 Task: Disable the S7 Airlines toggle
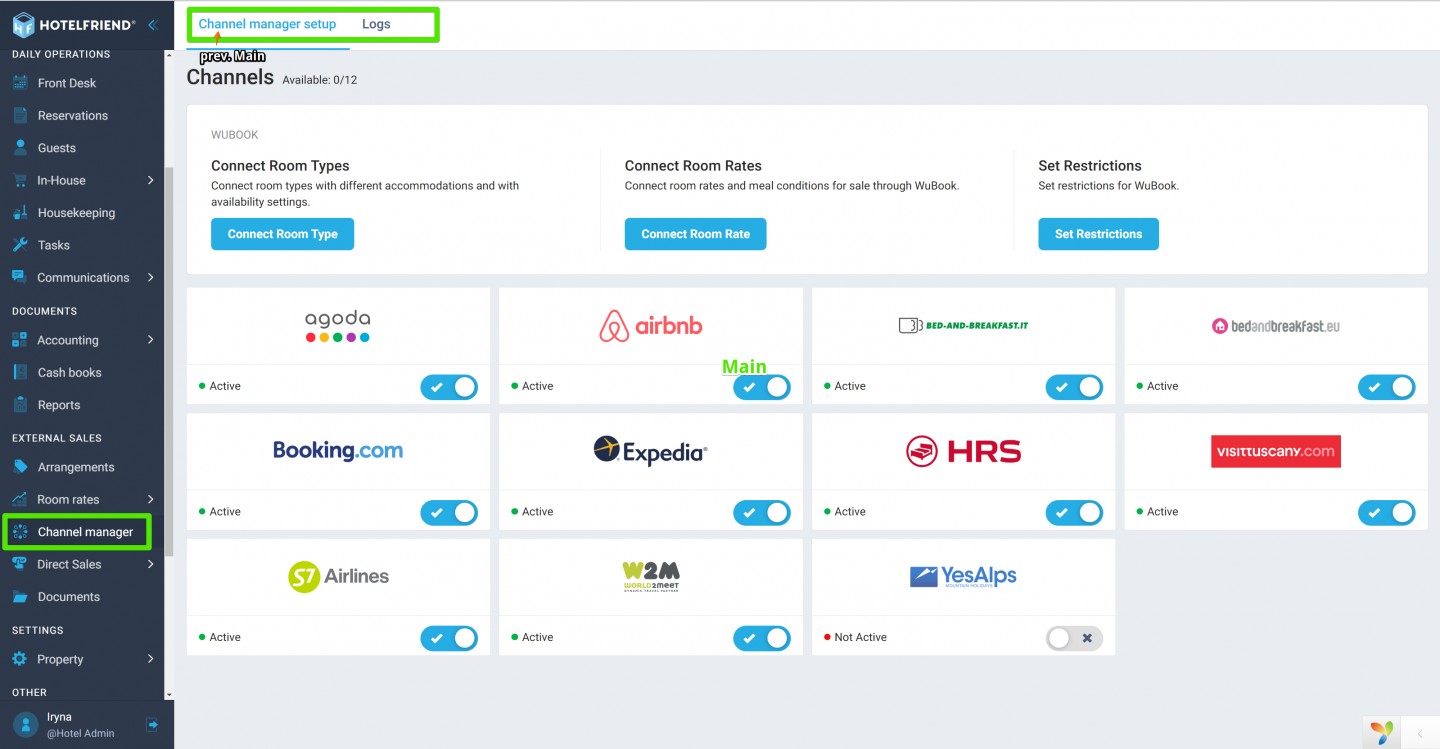pos(449,638)
